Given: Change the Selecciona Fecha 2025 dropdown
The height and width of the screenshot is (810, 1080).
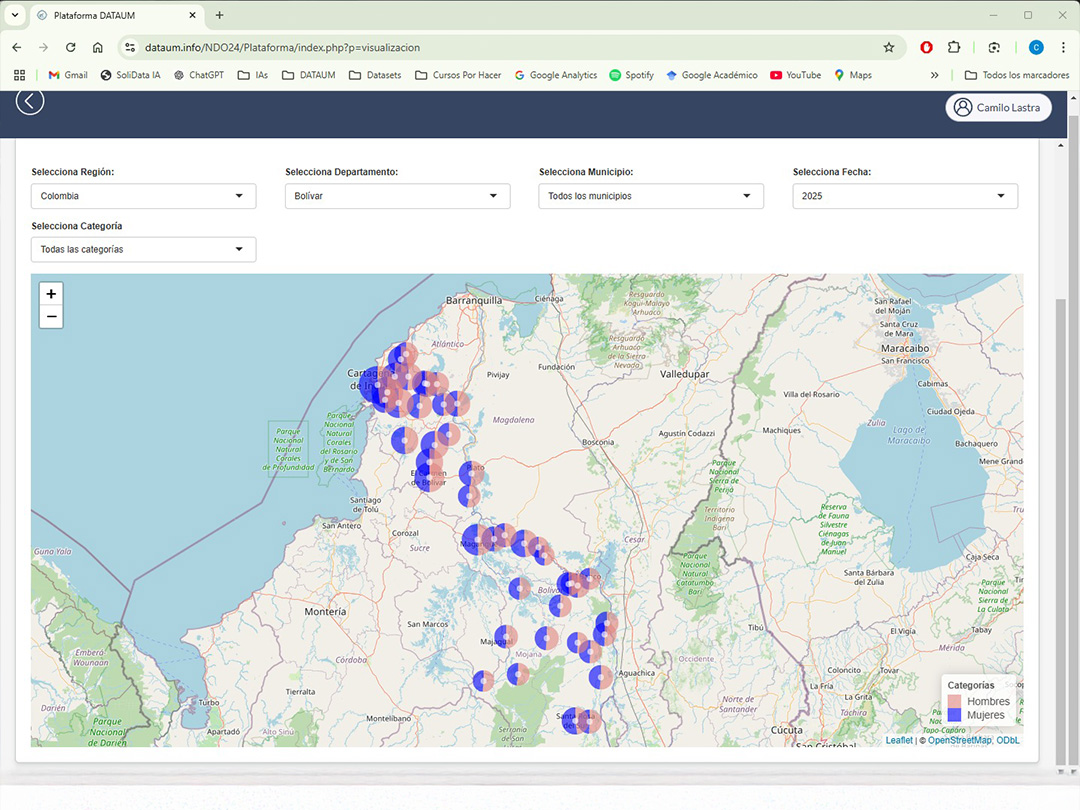Looking at the screenshot, I should tap(905, 196).
